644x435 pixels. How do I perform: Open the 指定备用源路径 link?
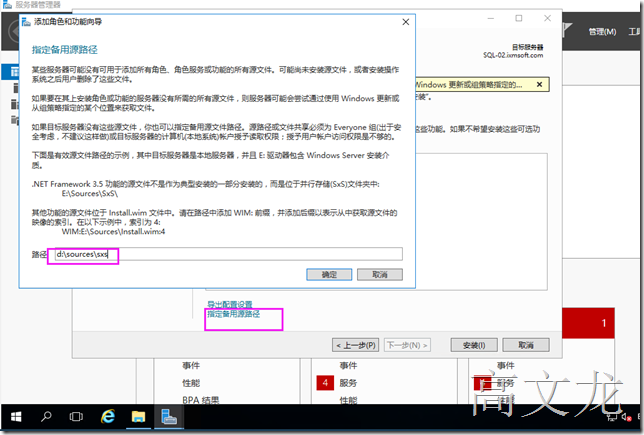(233, 314)
